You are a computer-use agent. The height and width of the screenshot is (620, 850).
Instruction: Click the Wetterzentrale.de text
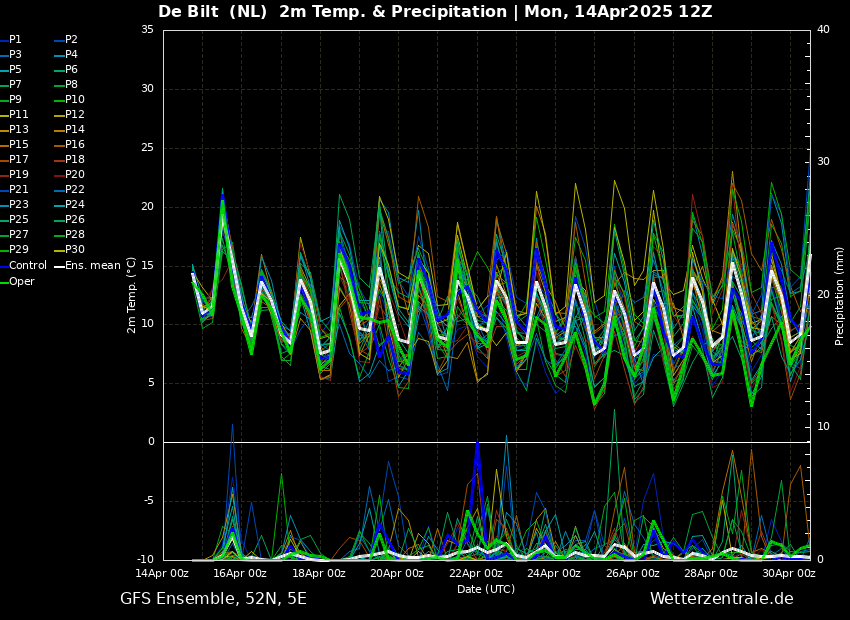[x=721, y=599]
